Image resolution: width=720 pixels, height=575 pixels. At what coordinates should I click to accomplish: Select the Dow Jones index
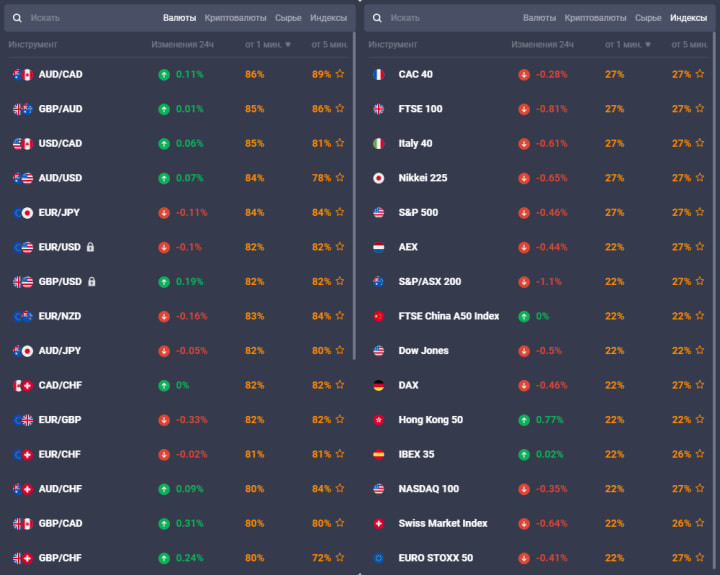(423, 351)
